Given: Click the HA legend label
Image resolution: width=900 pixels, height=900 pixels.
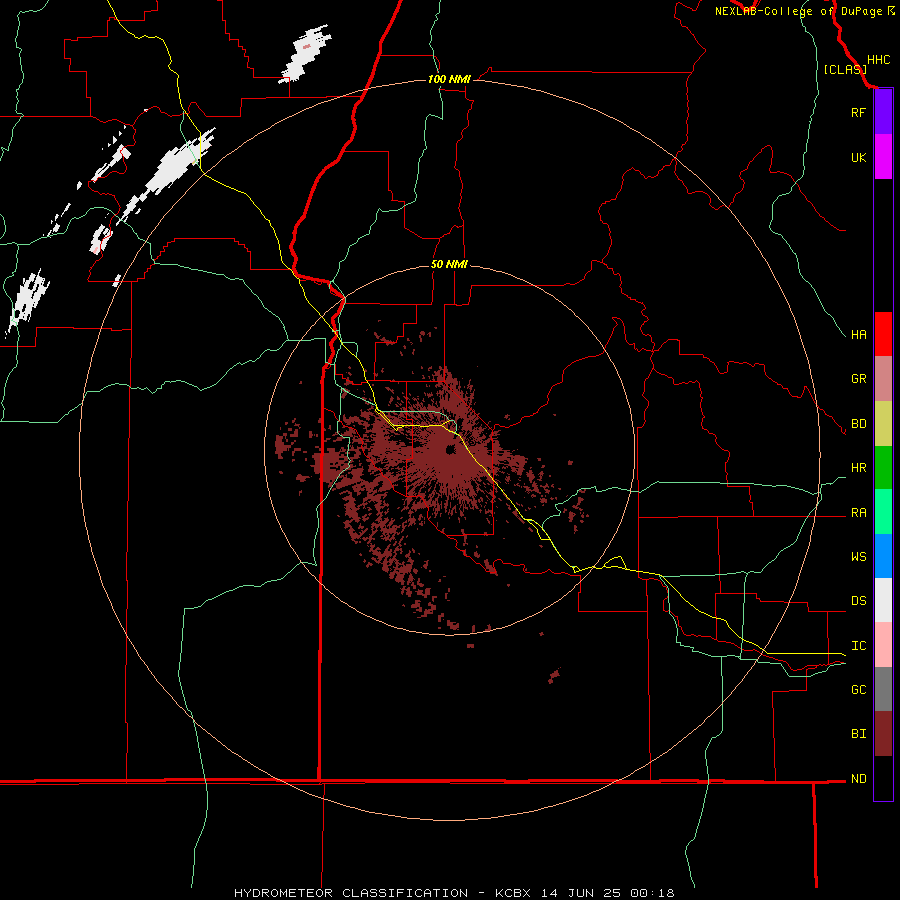Looking at the screenshot, I should pyautogui.click(x=858, y=335).
